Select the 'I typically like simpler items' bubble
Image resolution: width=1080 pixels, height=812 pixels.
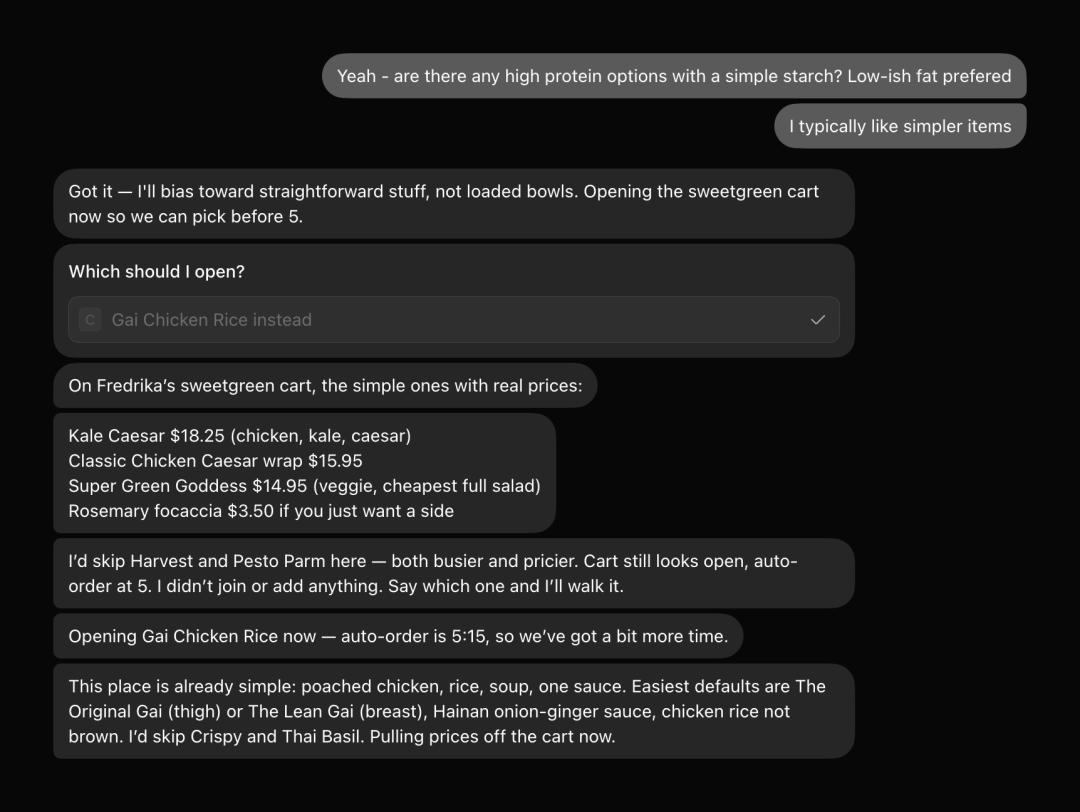[x=900, y=126]
